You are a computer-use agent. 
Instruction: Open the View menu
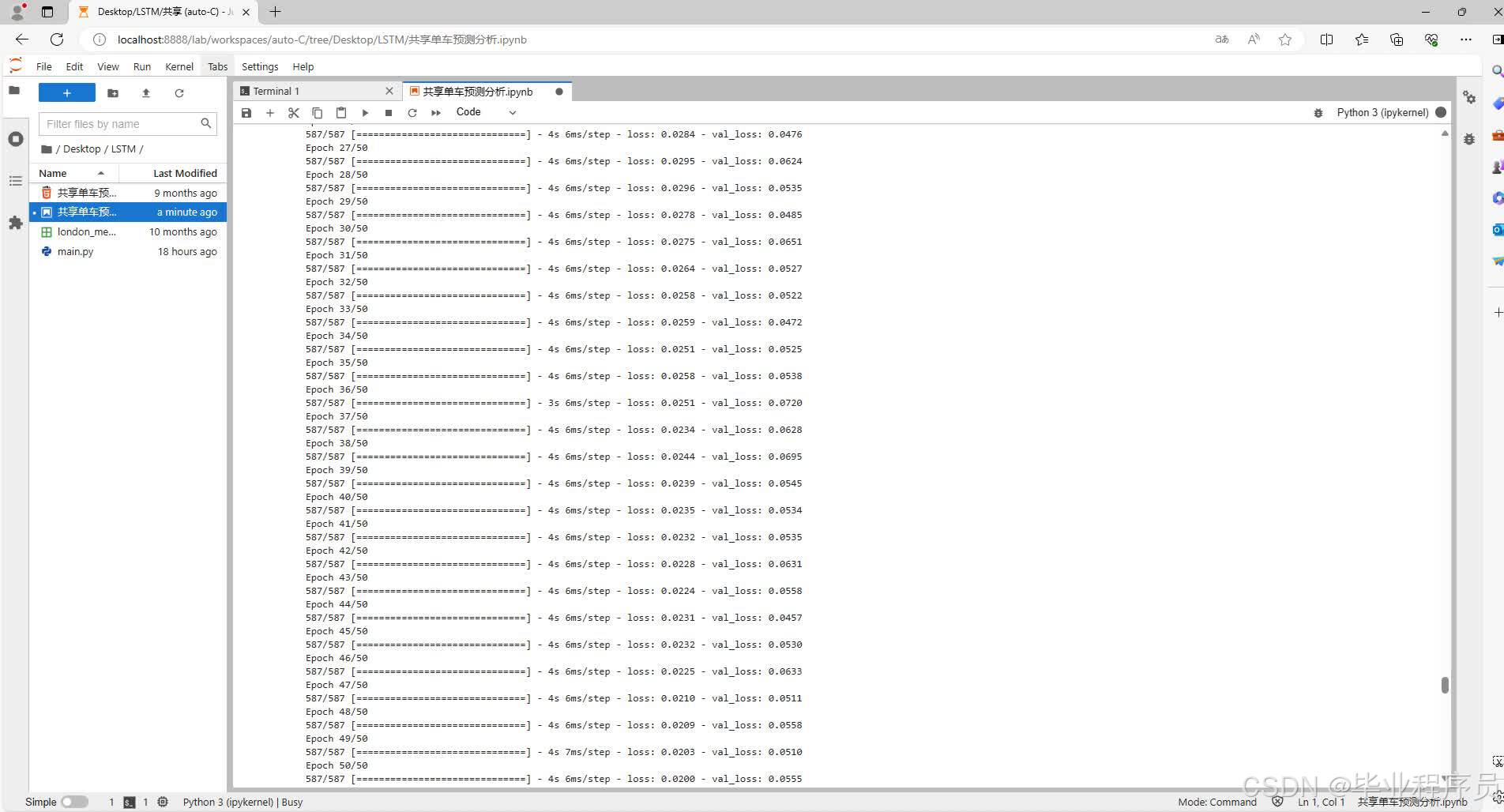pyautogui.click(x=108, y=66)
